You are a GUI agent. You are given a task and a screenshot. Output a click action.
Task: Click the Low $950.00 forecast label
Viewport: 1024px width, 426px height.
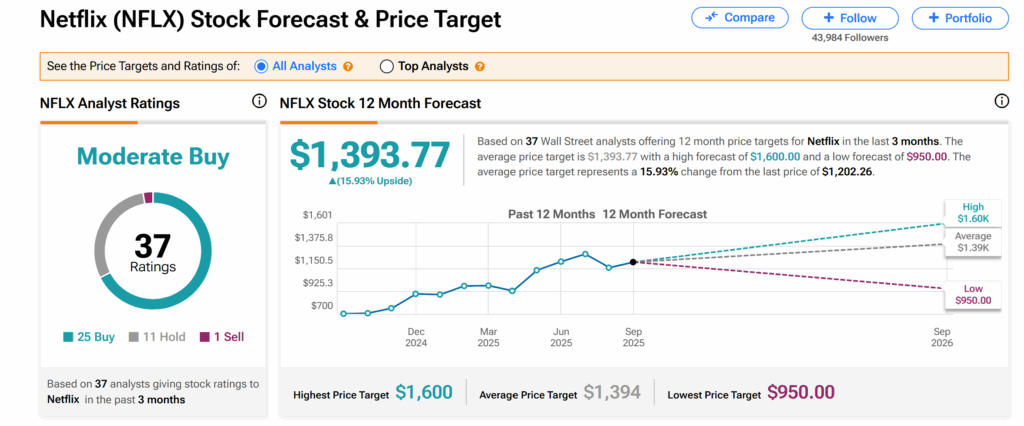[x=973, y=294]
